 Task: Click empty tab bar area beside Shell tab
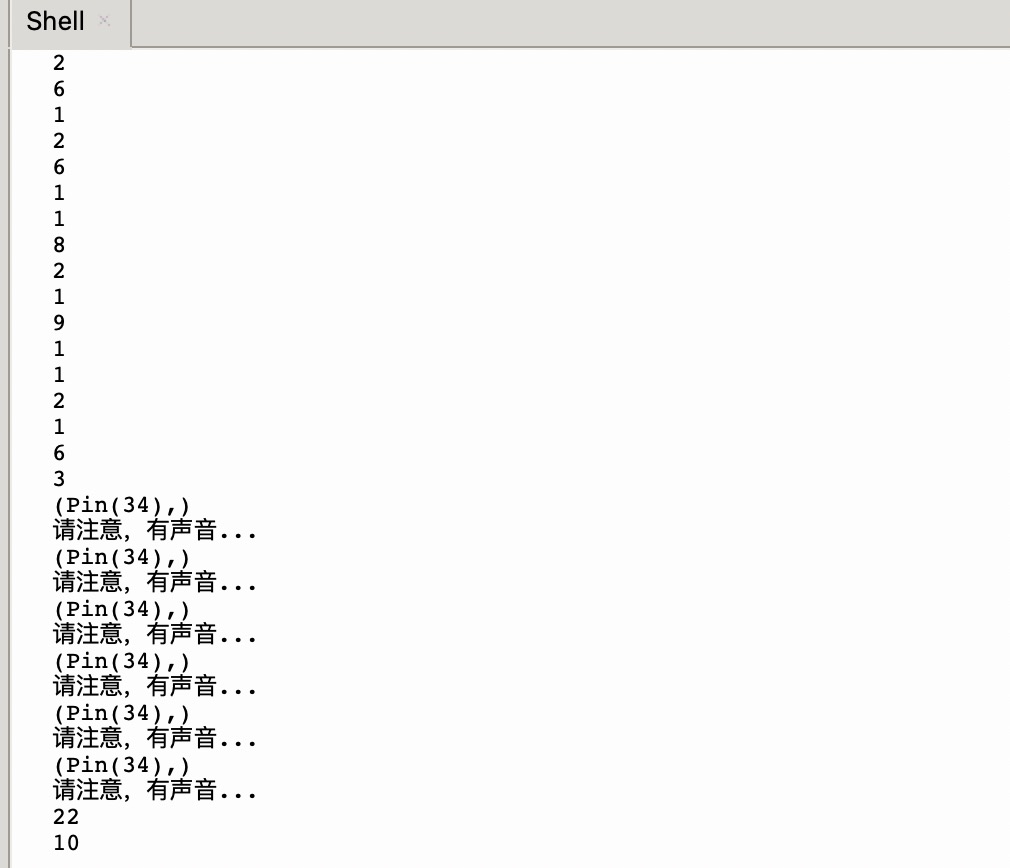click(570, 23)
